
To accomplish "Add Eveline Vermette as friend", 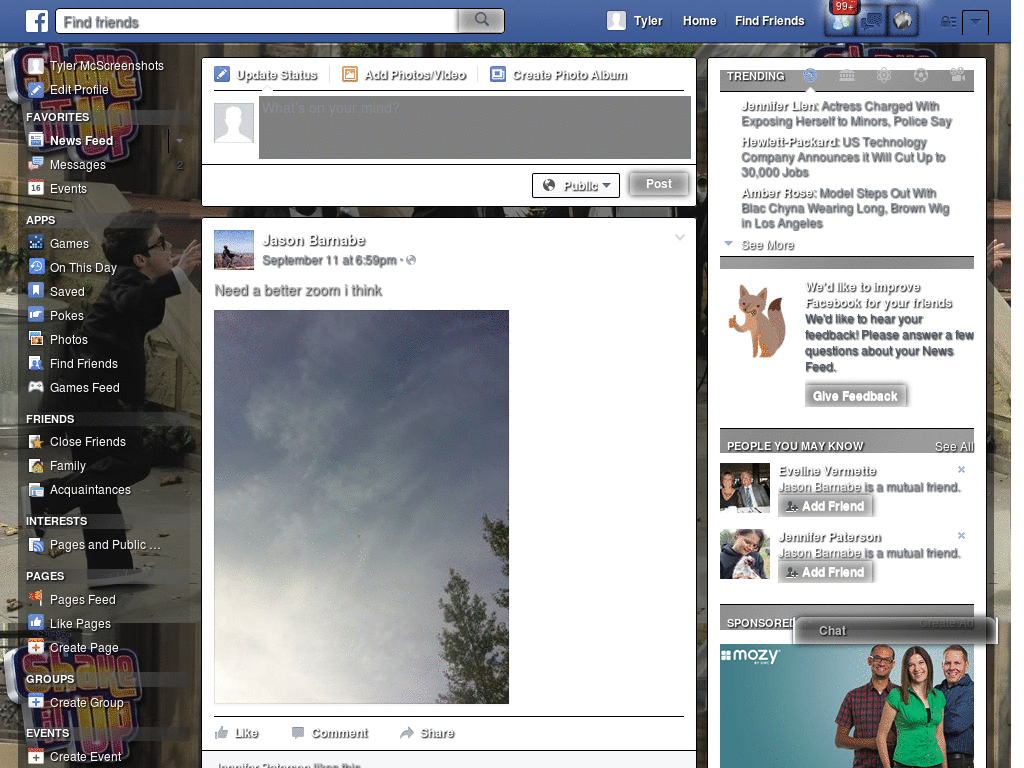I will pos(825,506).
